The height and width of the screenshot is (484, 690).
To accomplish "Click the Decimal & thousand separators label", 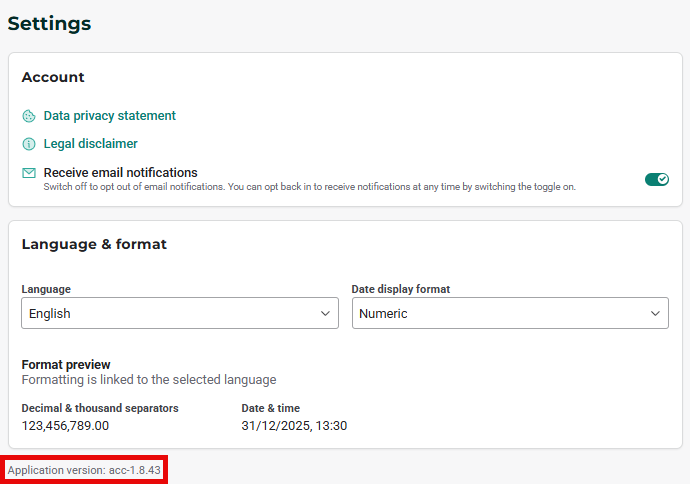I will [100, 408].
